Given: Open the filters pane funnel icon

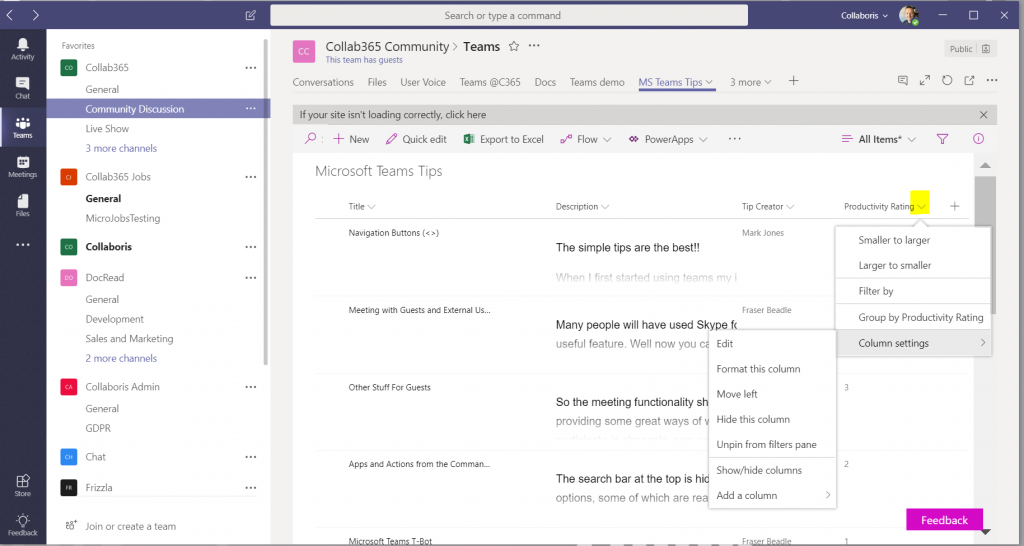Looking at the screenshot, I should pos(942,139).
